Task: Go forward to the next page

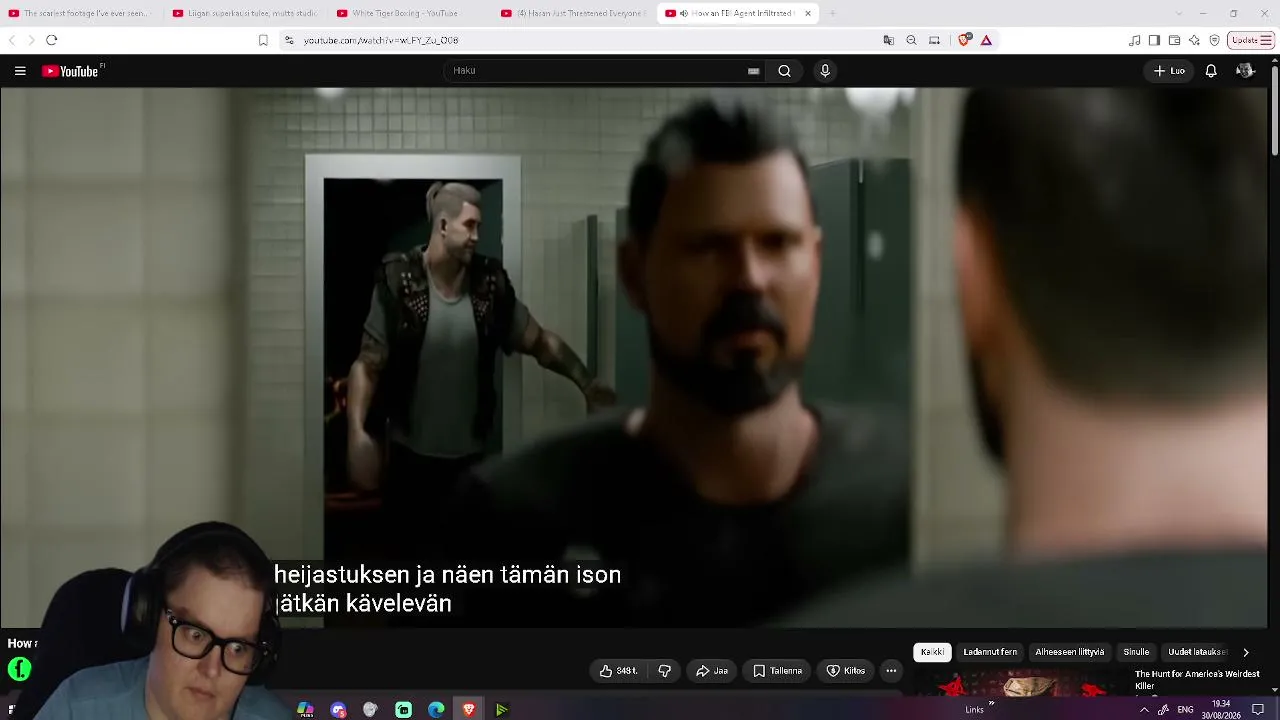Action: (31, 40)
